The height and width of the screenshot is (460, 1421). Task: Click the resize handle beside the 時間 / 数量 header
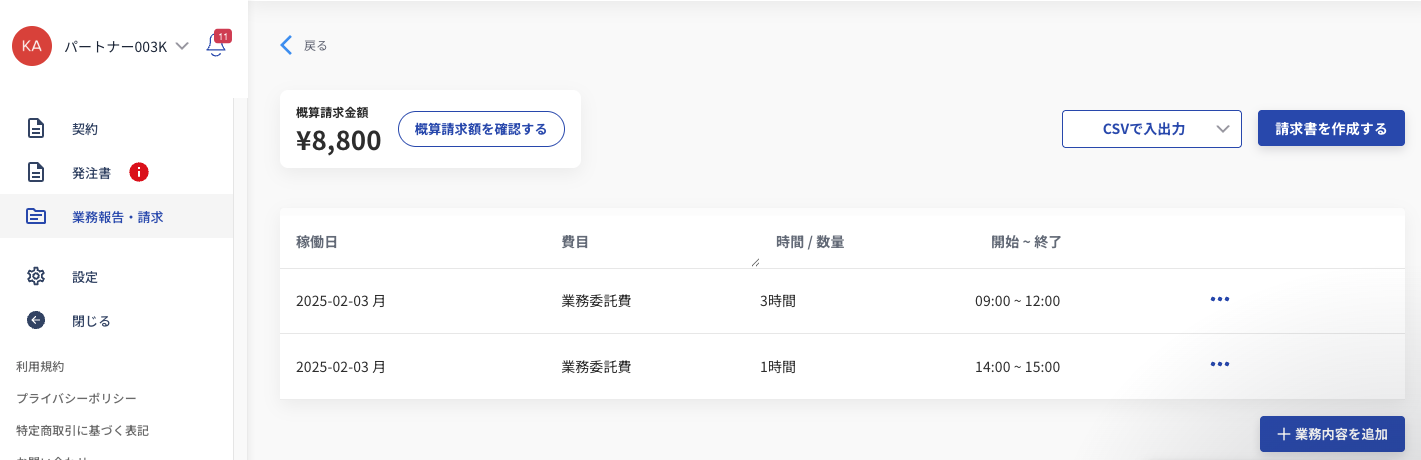[755, 263]
